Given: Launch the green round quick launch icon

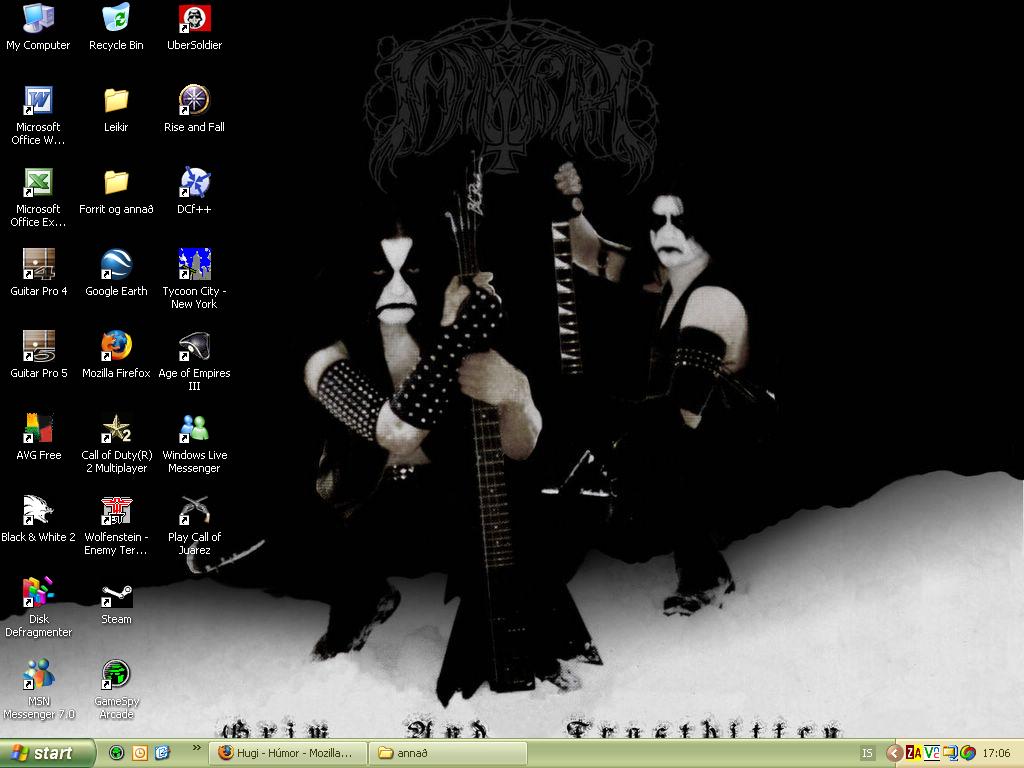Looking at the screenshot, I should 117,753.
